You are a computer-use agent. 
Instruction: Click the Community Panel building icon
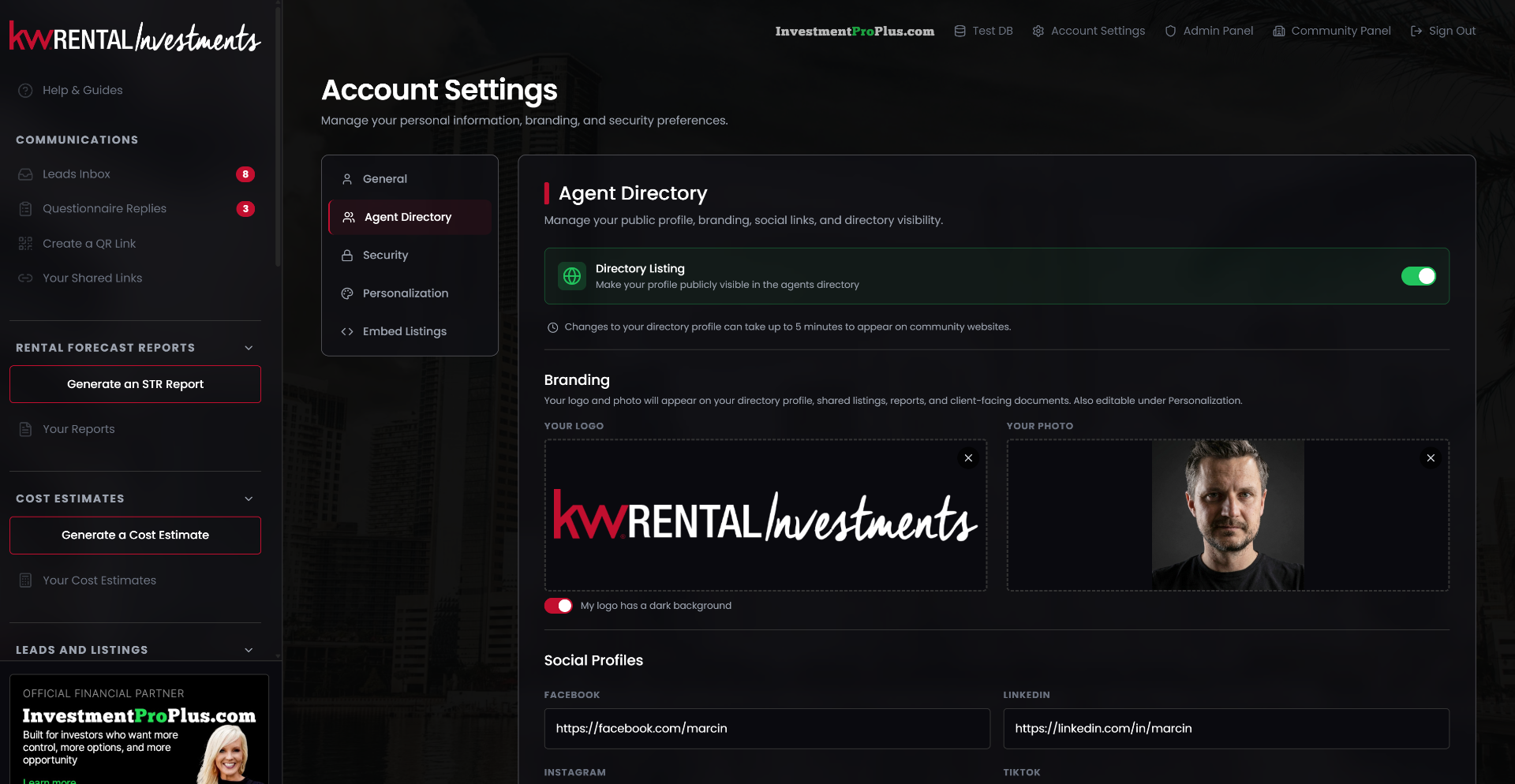1279,31
